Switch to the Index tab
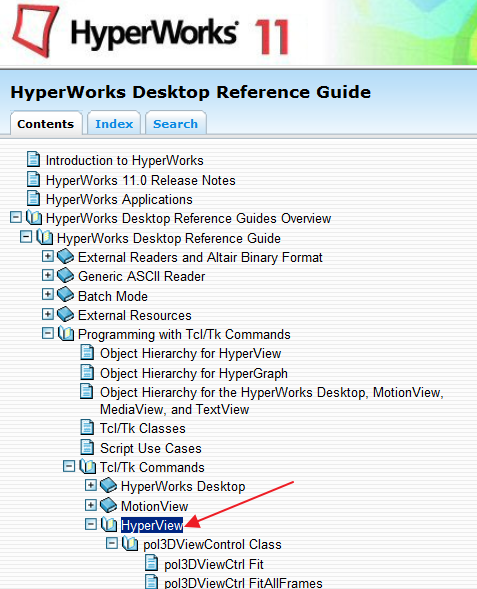477x589 pixels. [114, 124]
